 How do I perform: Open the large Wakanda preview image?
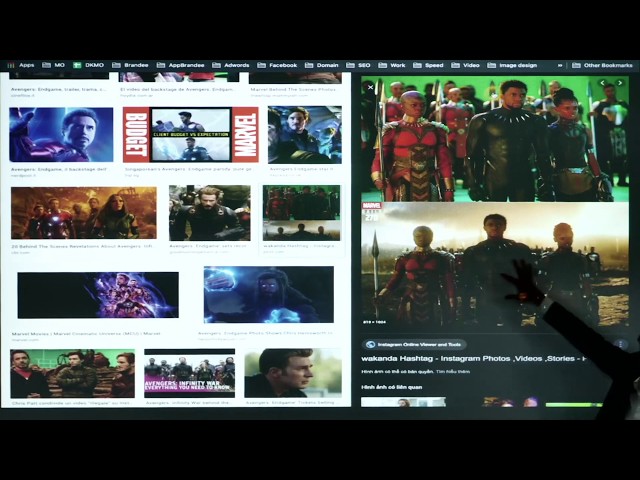(x=495, y=202)
